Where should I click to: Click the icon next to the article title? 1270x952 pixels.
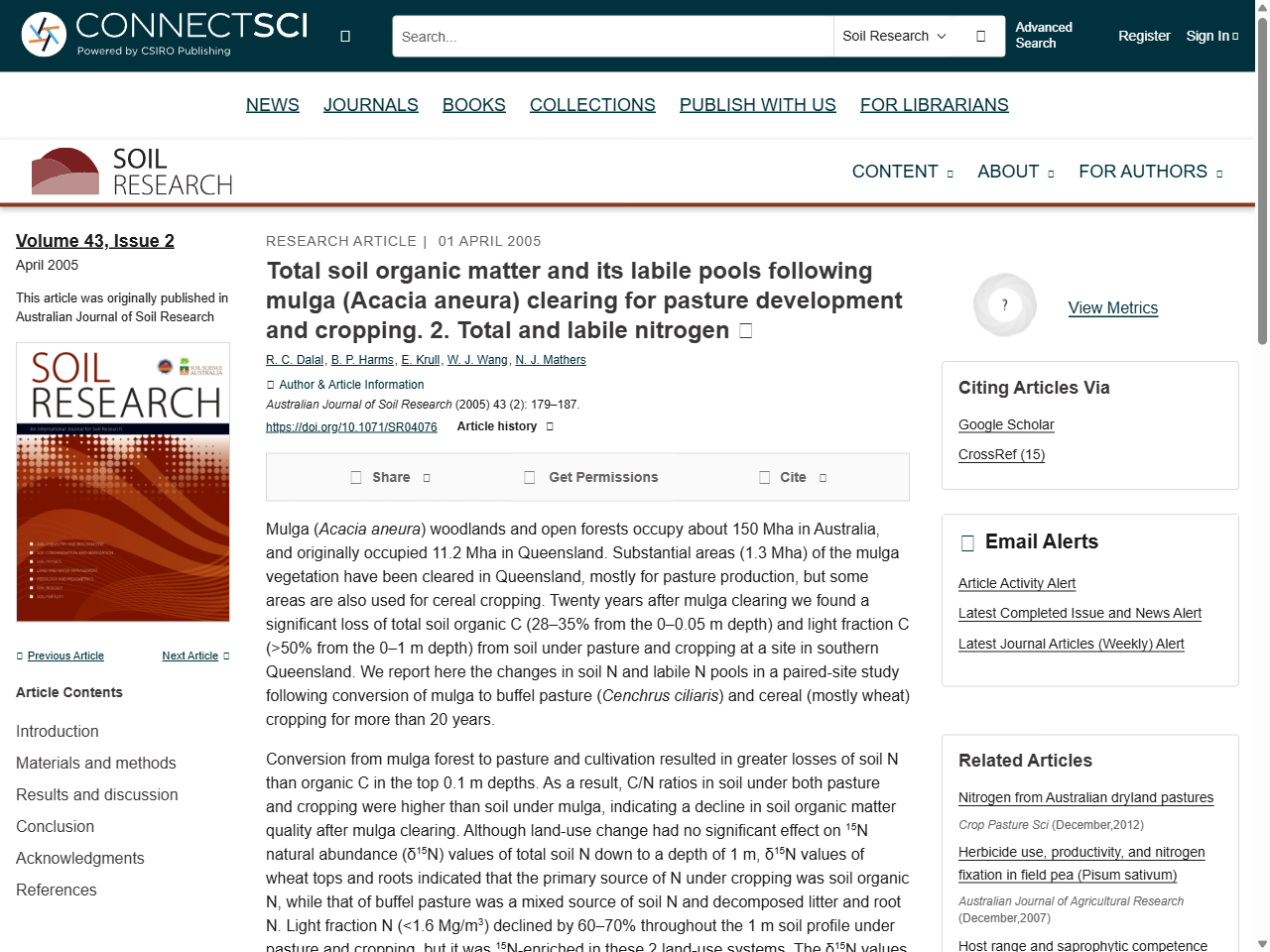pyautogui.click(x=744, y=330)
